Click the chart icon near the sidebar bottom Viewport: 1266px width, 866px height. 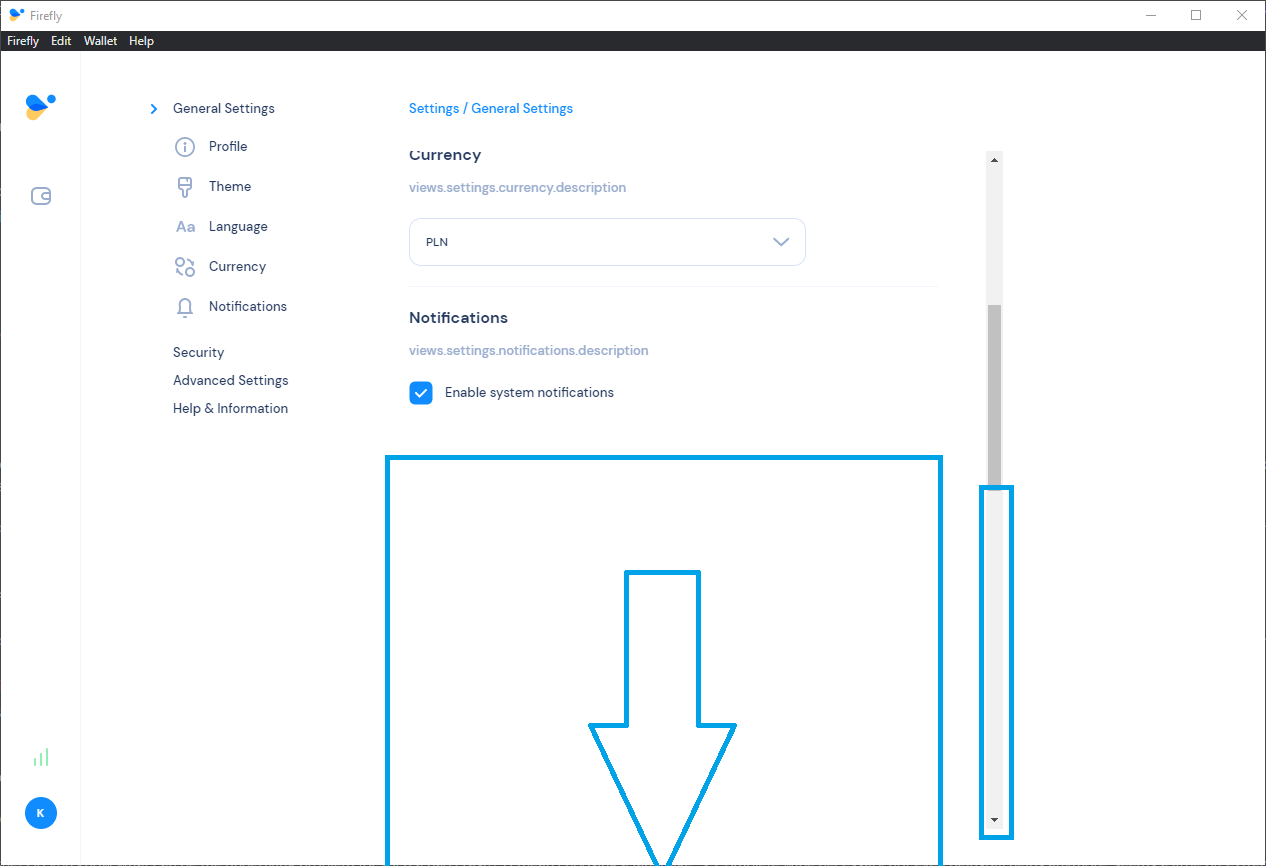click(40, 757)
